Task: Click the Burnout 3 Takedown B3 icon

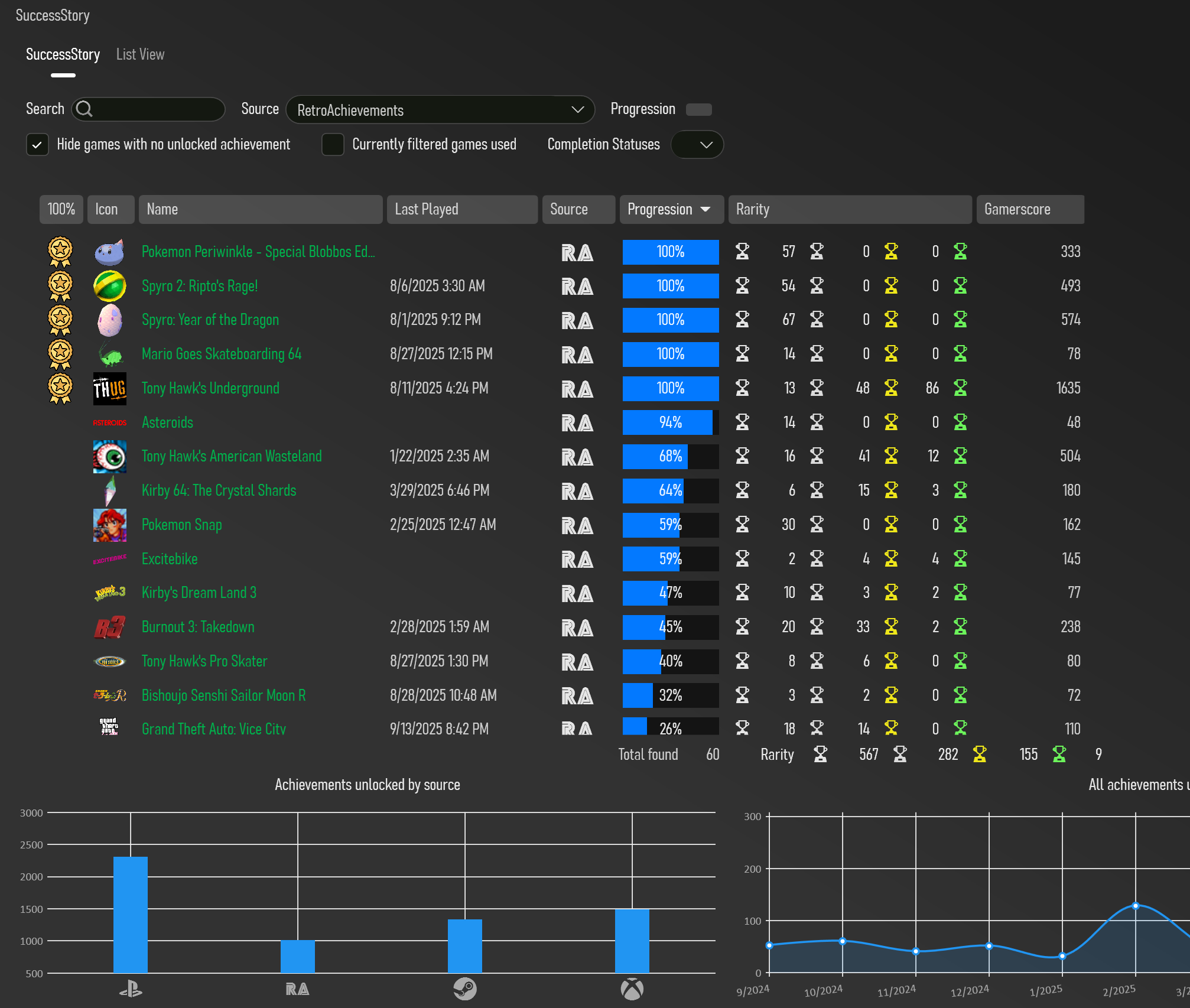Action: point(109,627)
